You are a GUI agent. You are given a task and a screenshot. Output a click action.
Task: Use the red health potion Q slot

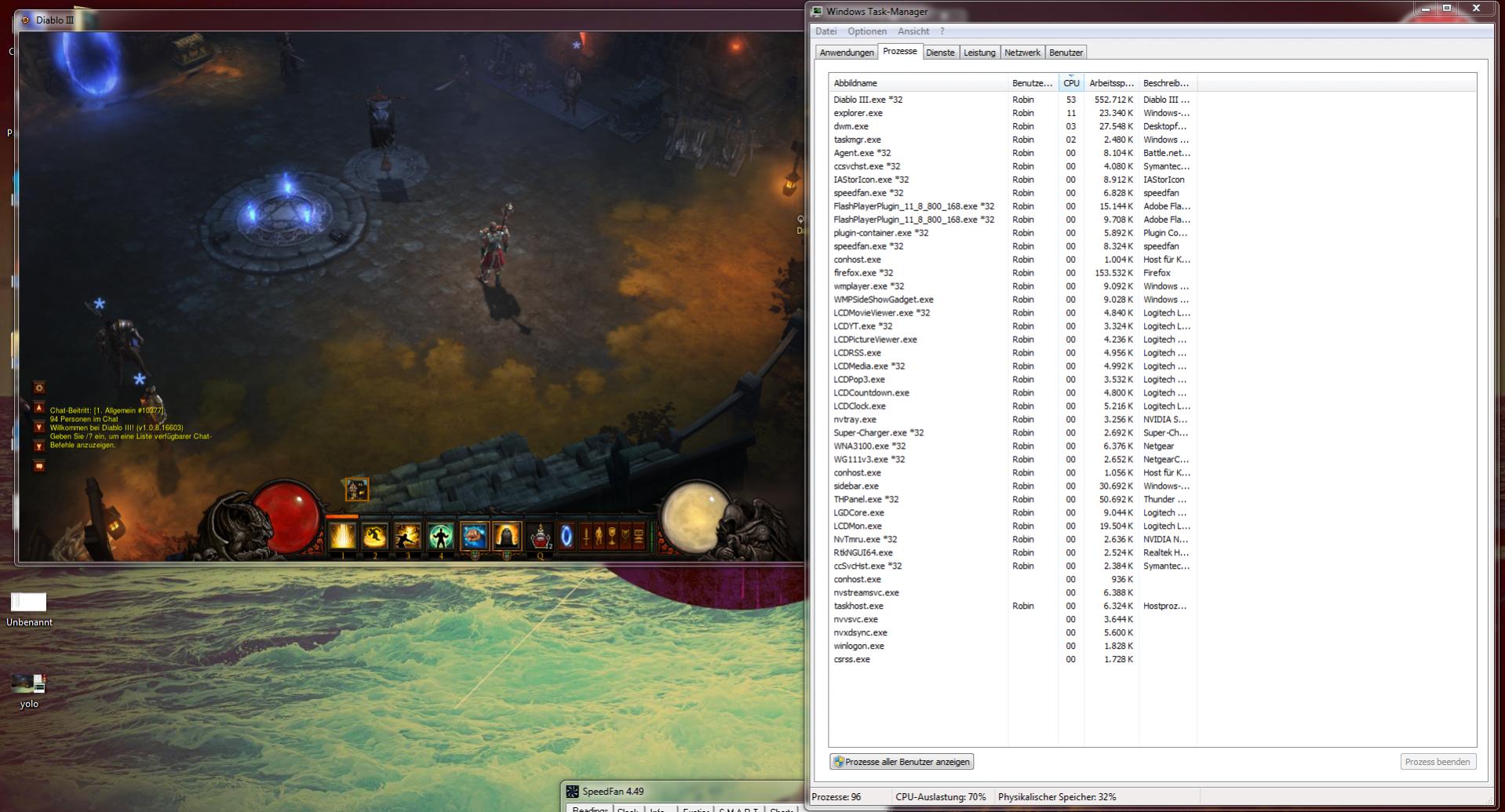[x=540, y=537]
